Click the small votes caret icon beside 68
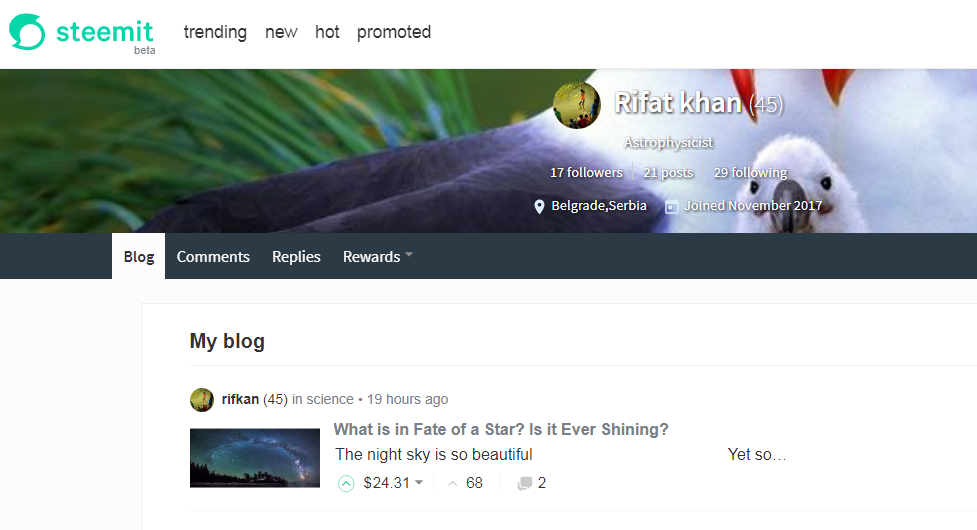The height and width of the screenshot is (530, 977). coord(453,483)
